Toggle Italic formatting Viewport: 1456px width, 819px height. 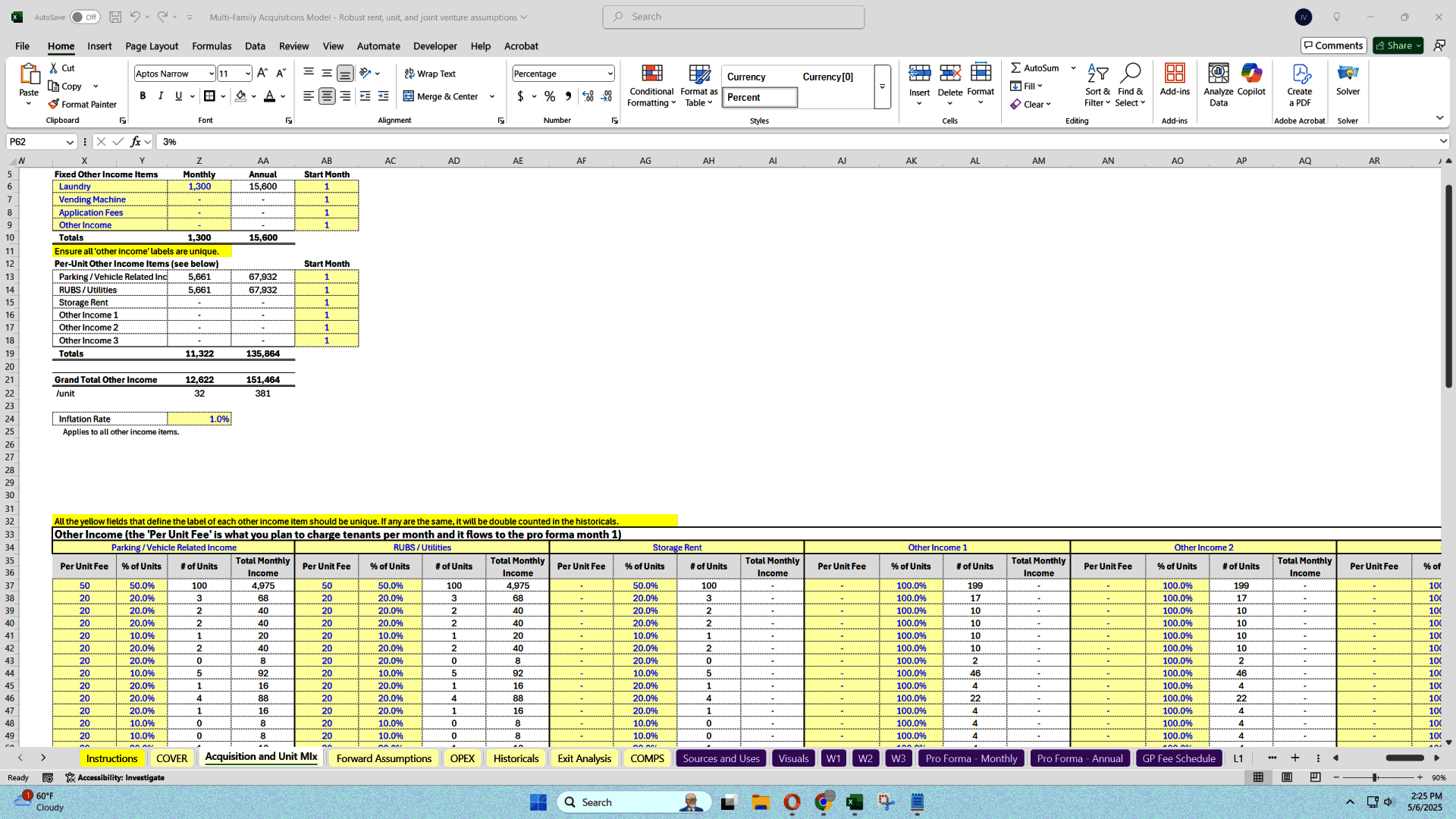161,96
